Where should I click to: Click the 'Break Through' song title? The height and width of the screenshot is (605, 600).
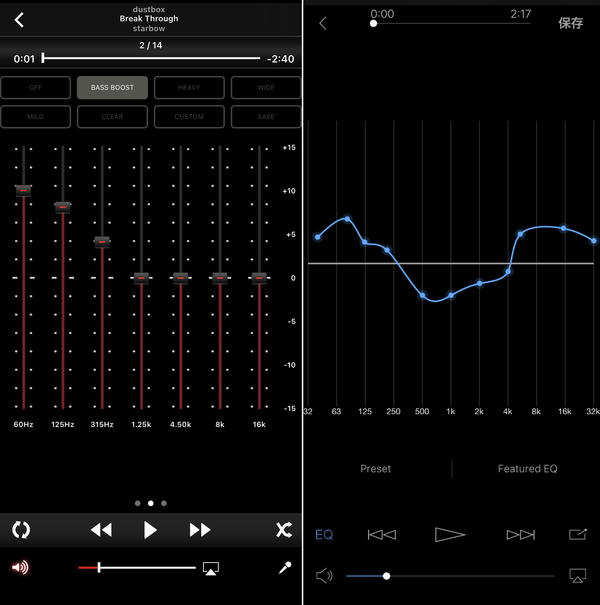149,19
